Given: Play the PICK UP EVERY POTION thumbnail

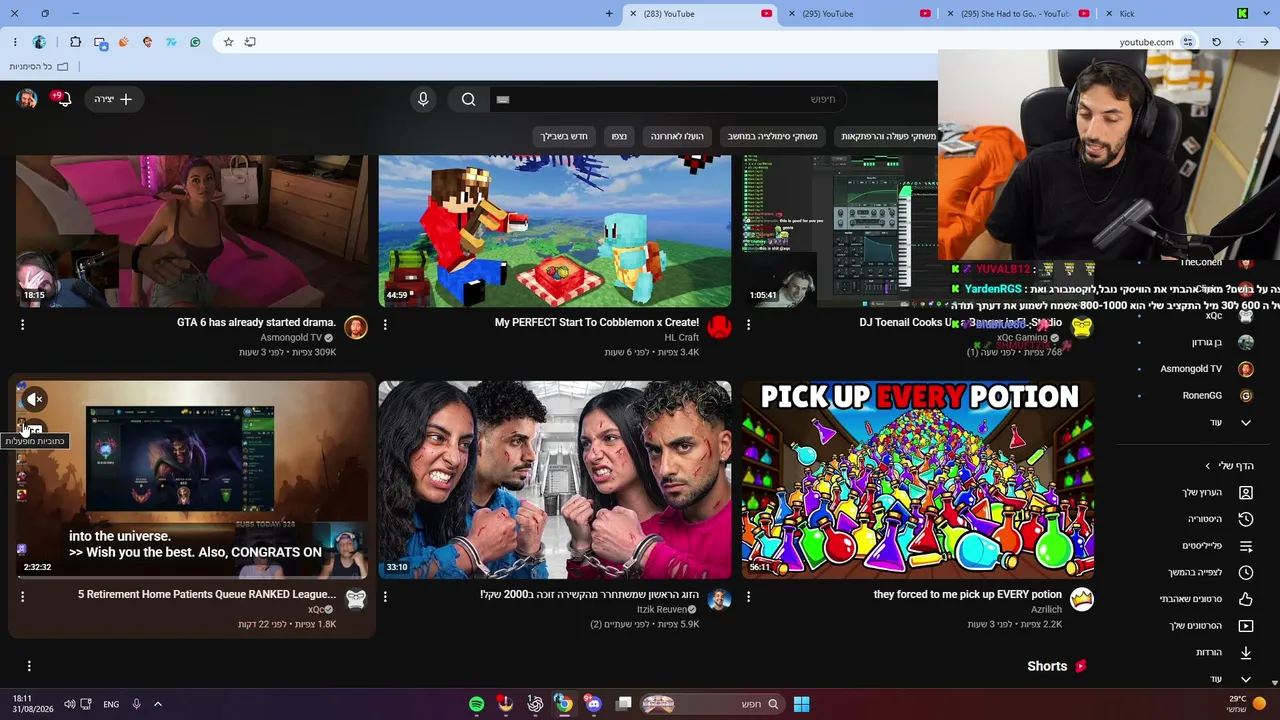Looking at the screenshot, I should click(x=918, y=480).
